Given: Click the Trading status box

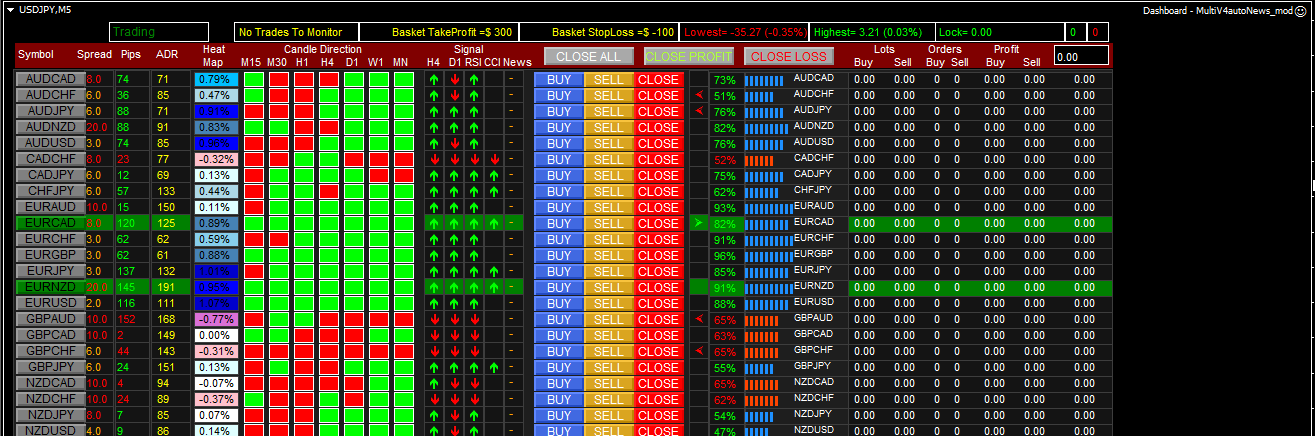Looking at the screenshot, I should (x=157, y=33).
